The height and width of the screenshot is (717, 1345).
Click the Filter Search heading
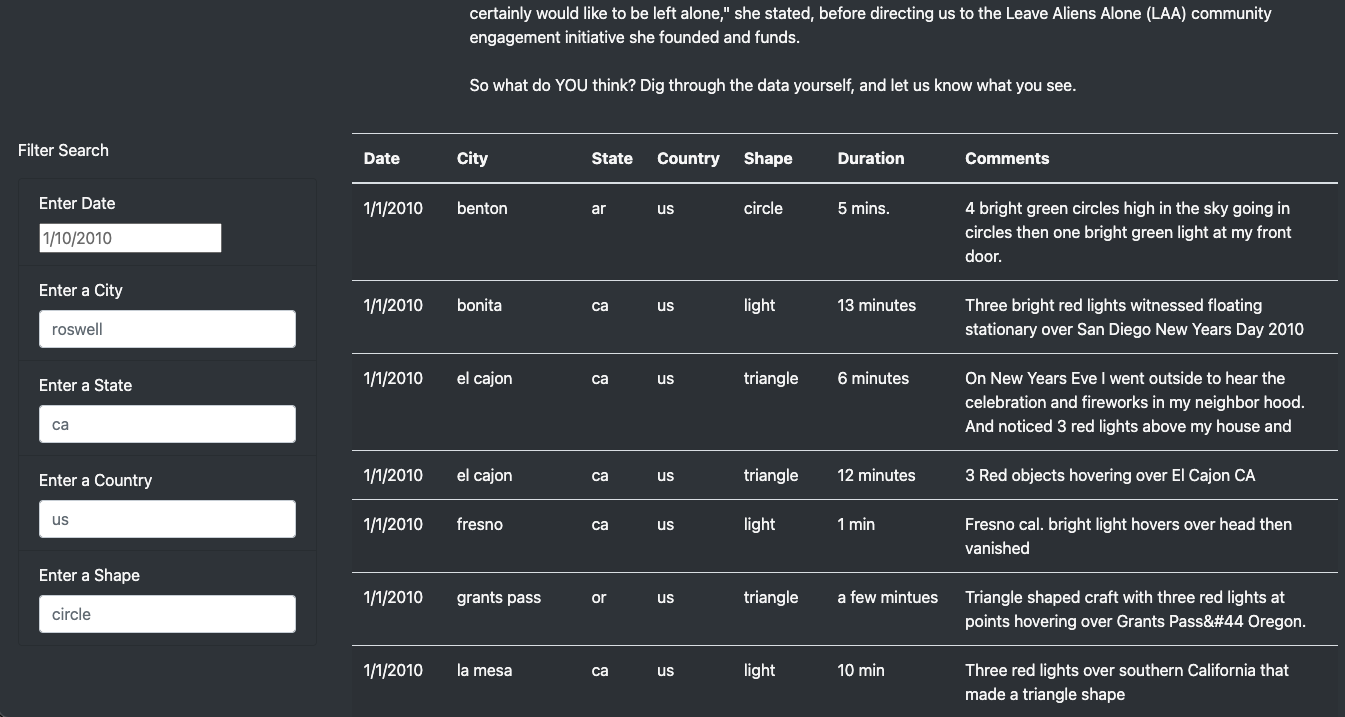tap(63, 150)
